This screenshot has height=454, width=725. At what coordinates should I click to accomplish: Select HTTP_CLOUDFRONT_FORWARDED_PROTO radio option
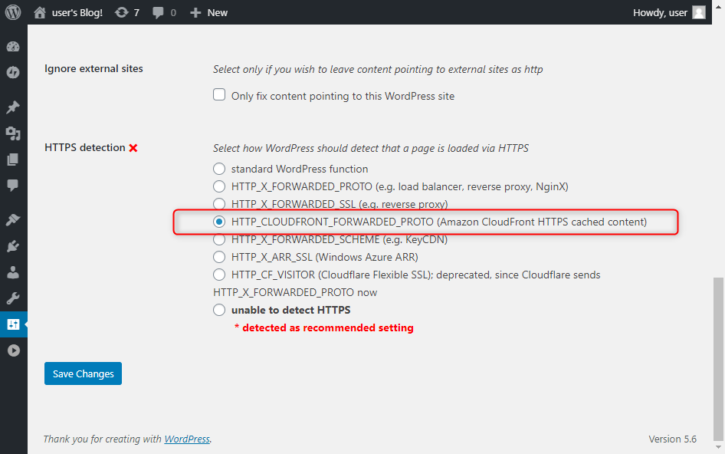click(x=219, y=221)
